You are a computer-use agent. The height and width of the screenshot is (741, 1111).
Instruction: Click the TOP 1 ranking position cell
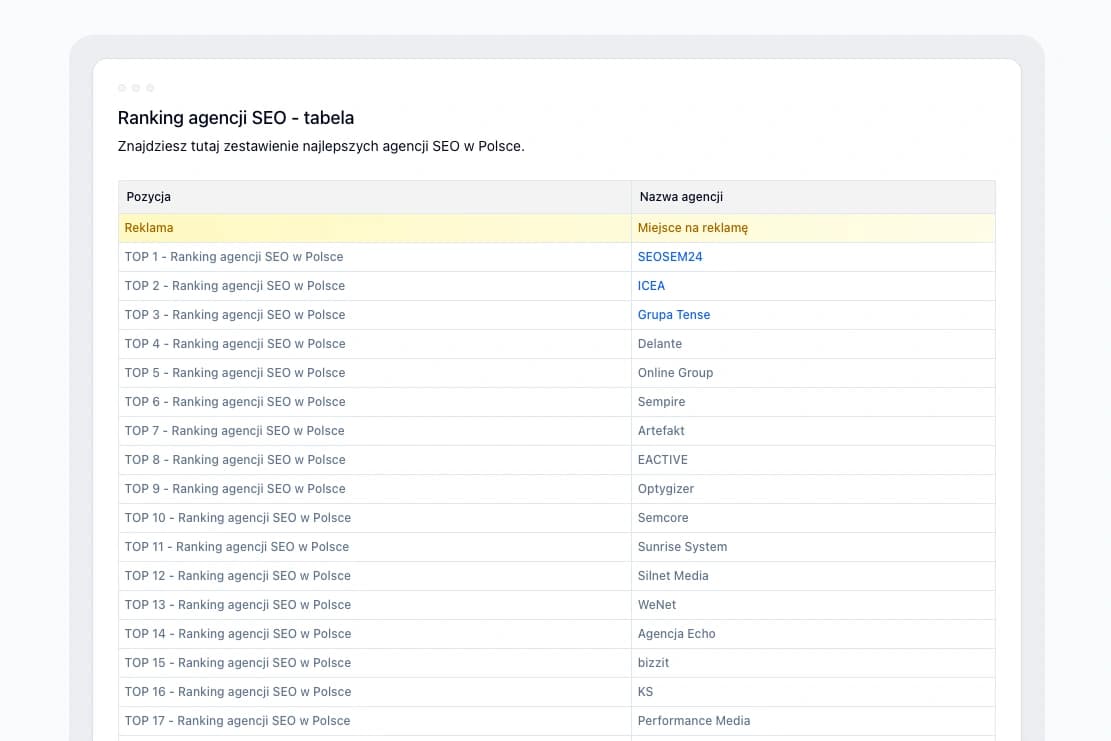click(234, 257)
